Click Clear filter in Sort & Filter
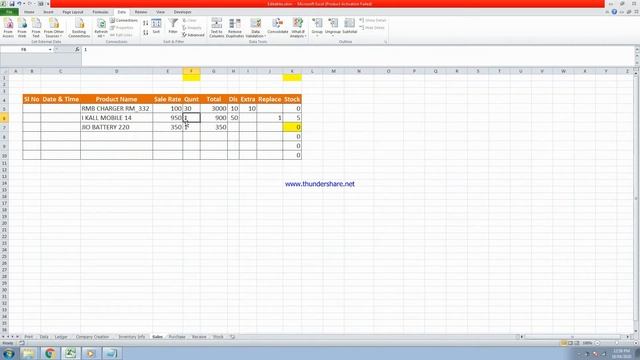Viewport: 640px width, 360px height. point(190,20)
